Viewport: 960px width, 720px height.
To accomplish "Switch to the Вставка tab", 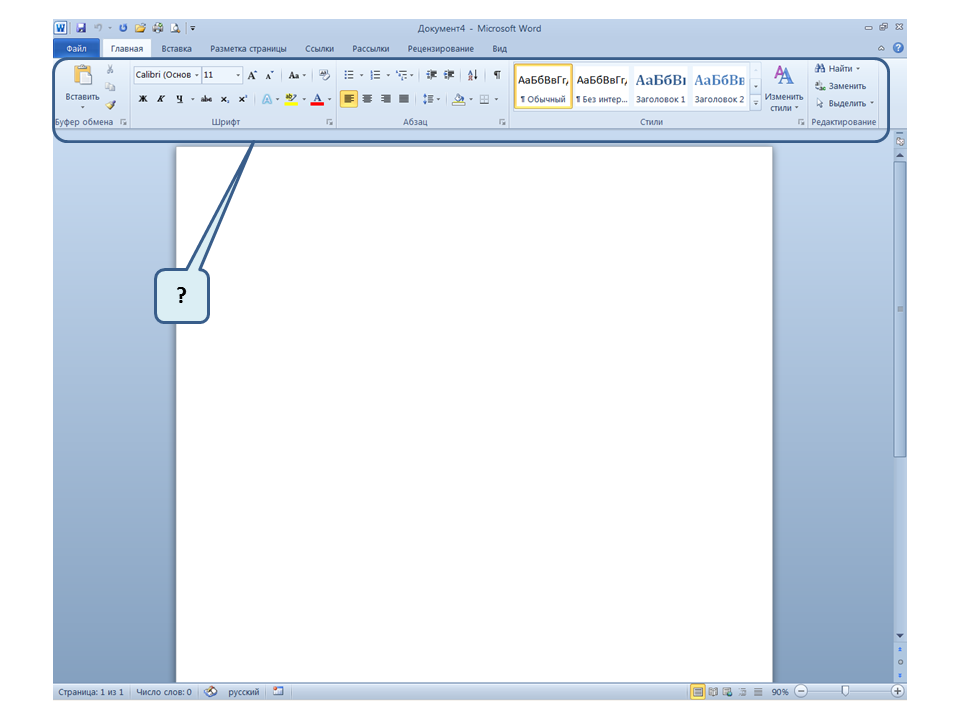I will click(177, 48).
